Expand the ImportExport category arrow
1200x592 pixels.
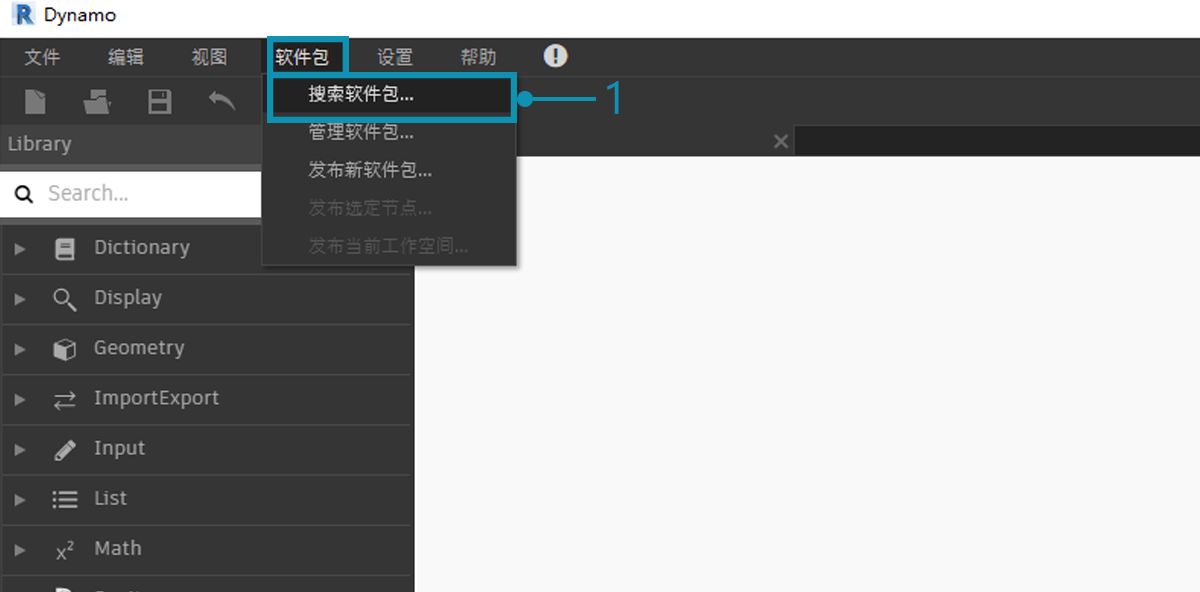[x=19, y=399]
